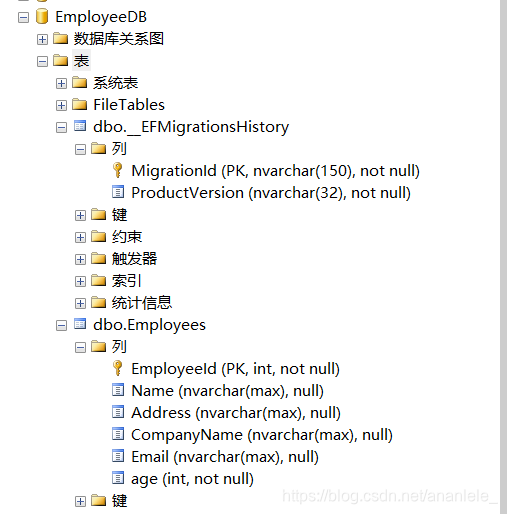This screenshot has height=514, width=507.
Task: Click the dbo.Employees table icon
Action: coord(80,324)
